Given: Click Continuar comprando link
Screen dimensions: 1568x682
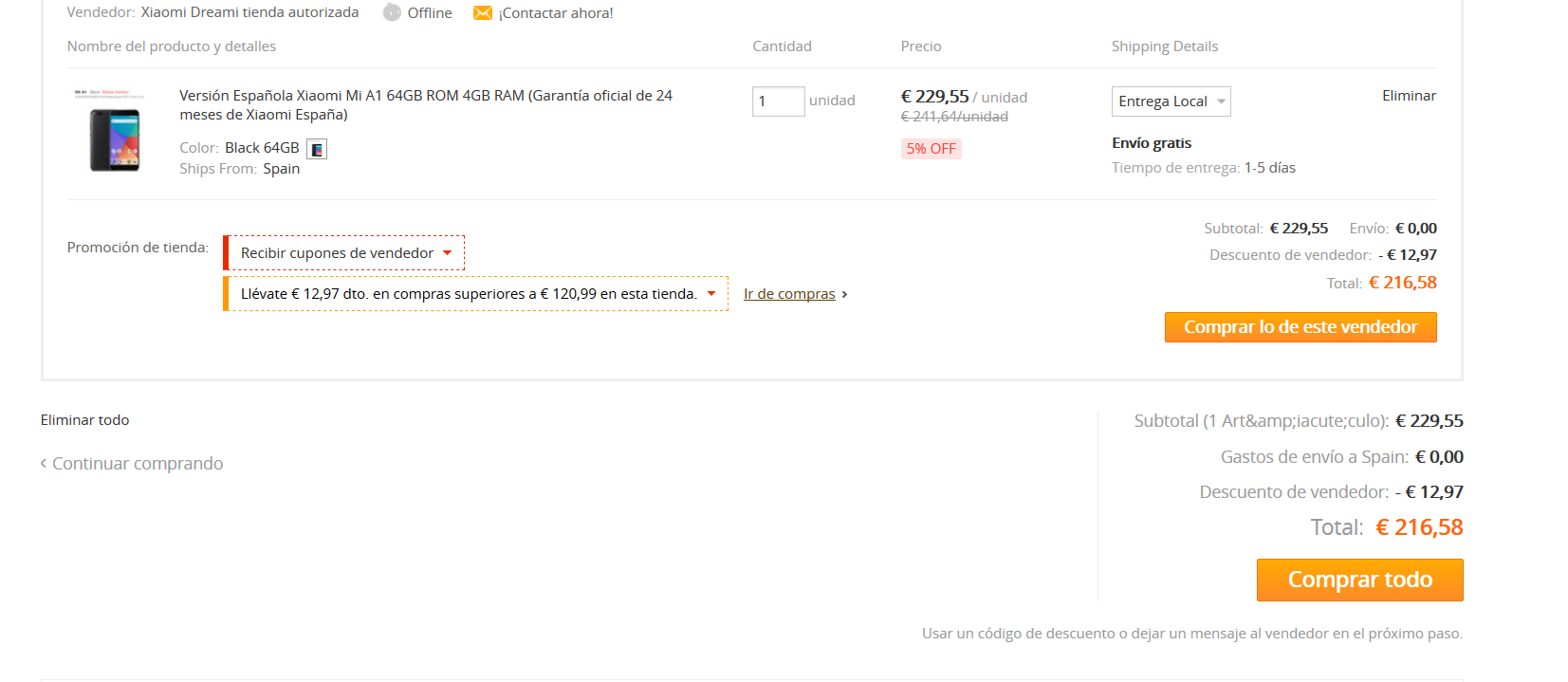Looking at the screenshot, I should point(132,464).
